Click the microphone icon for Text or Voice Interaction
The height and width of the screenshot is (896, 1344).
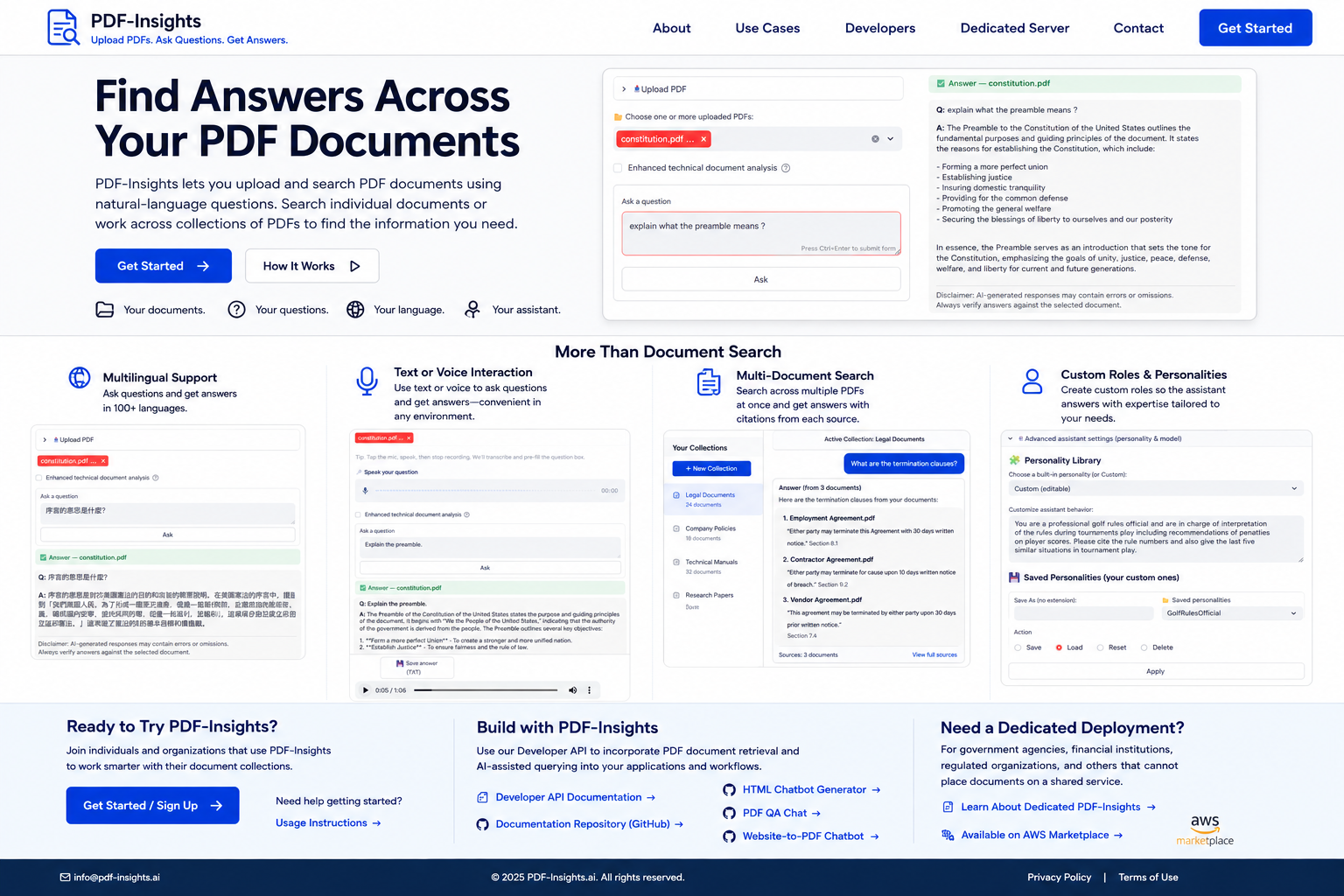coord(367,381)
